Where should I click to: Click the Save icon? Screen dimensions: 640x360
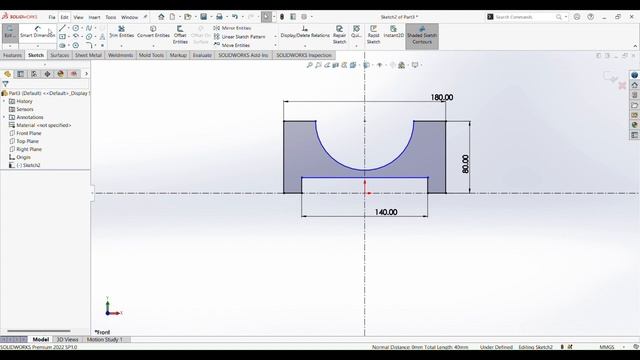pos(203,17)
